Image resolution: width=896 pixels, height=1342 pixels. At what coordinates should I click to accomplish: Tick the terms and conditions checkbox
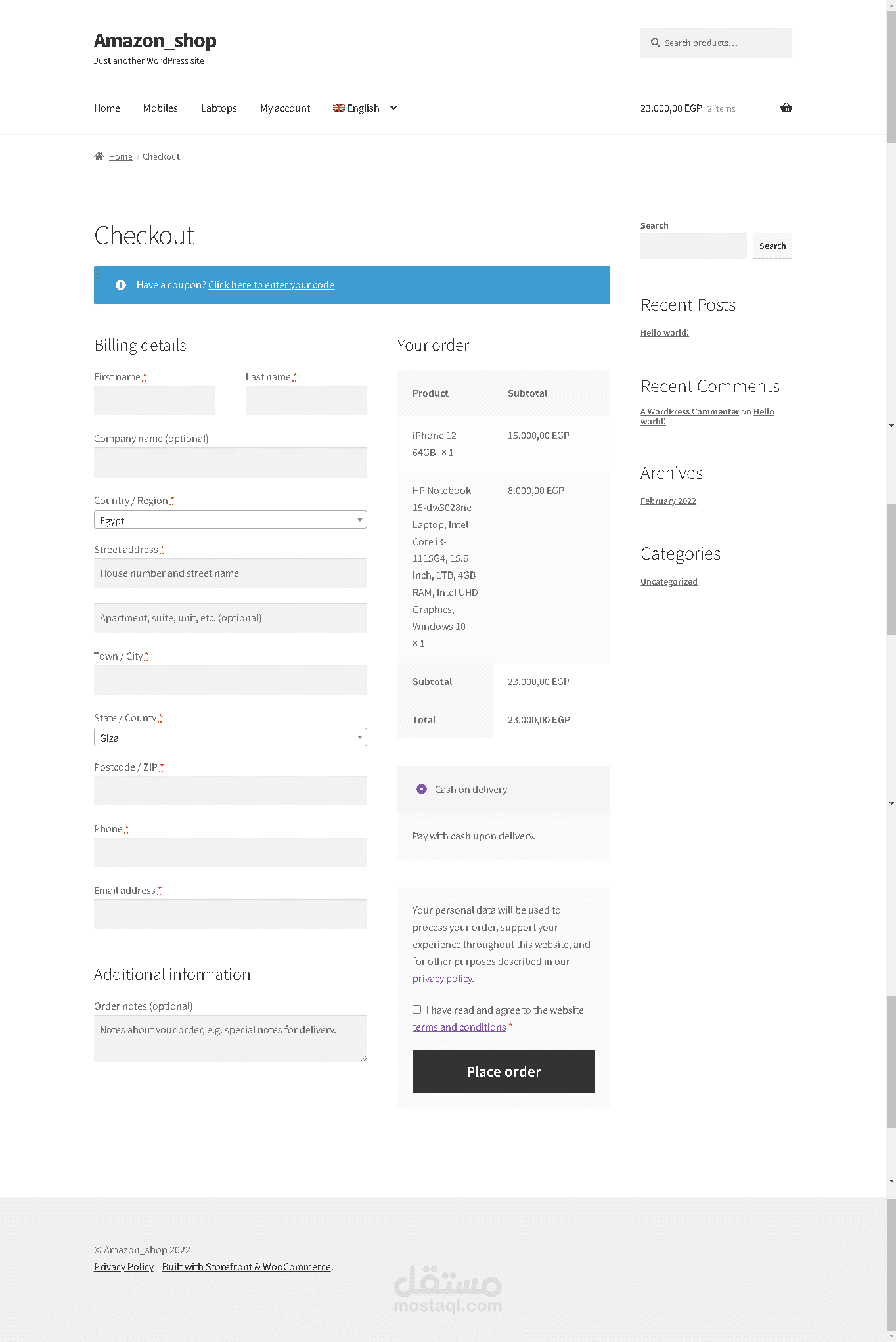(417, 1010)
